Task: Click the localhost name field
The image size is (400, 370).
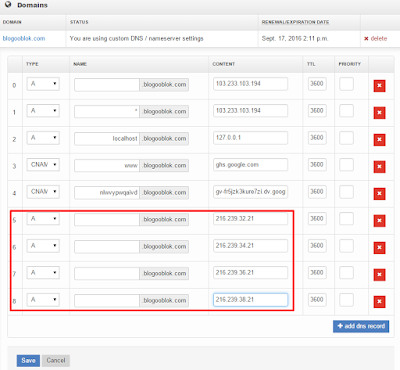Action: (107, 139)
